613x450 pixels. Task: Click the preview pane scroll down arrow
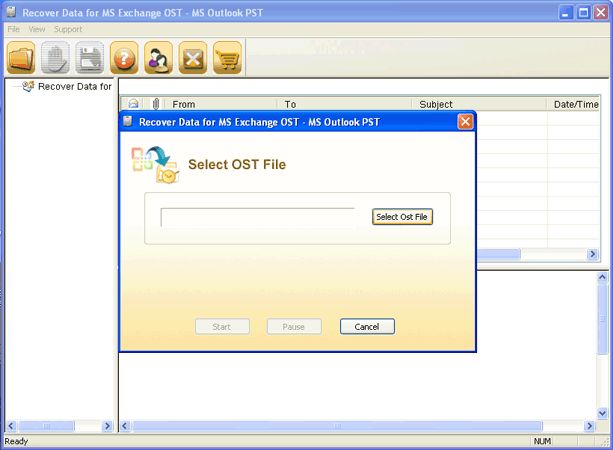[602, 413]
